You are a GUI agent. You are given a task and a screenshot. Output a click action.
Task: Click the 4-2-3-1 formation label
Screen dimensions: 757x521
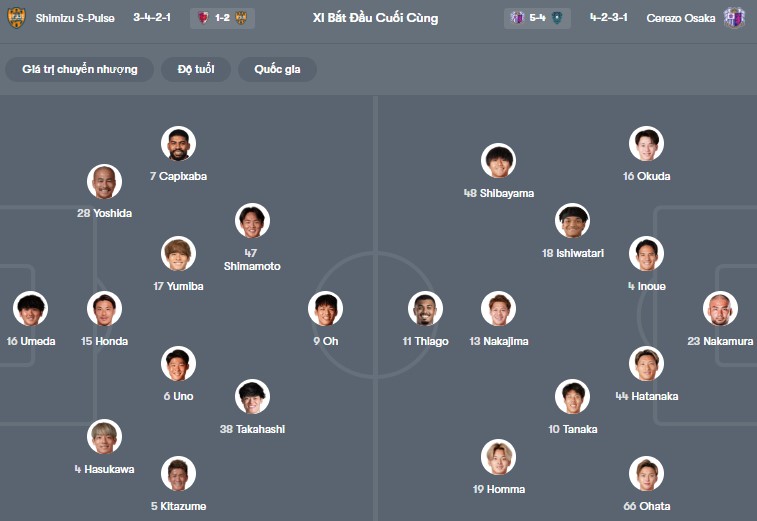[609, 17]
